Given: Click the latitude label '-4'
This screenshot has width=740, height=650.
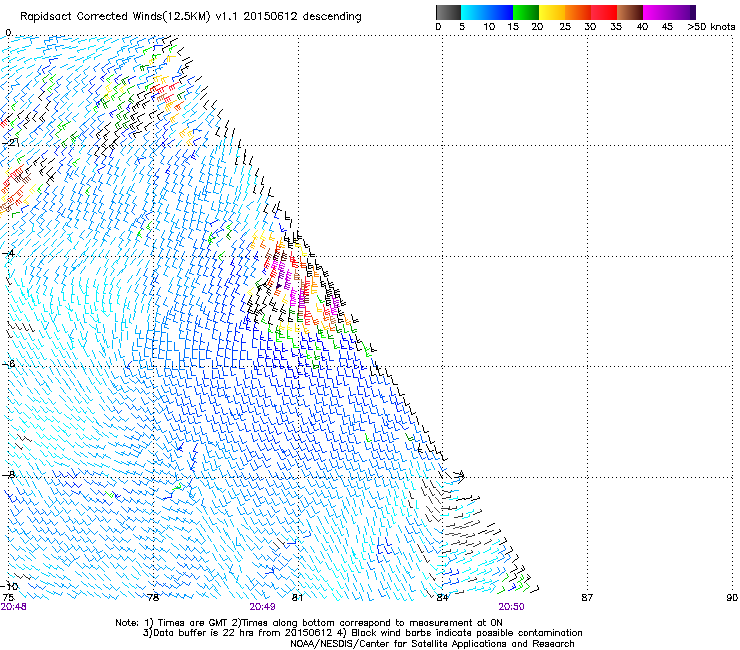Looking at the screenshot, I should tap(8, 253).
